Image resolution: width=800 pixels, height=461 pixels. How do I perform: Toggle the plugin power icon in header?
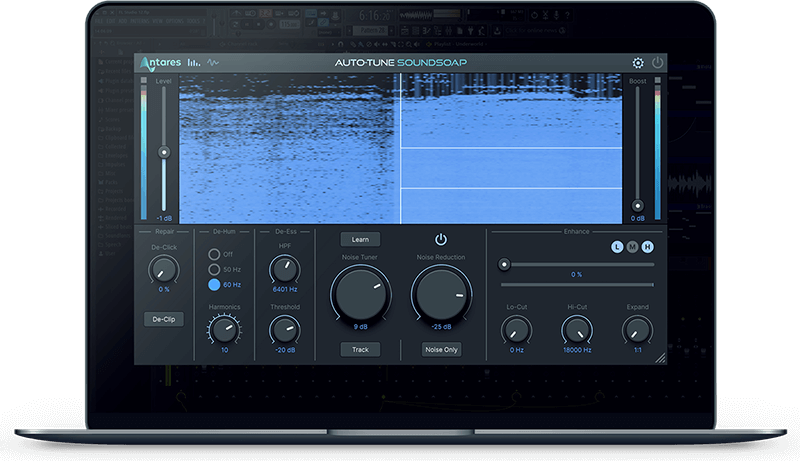tap(657, 62)
